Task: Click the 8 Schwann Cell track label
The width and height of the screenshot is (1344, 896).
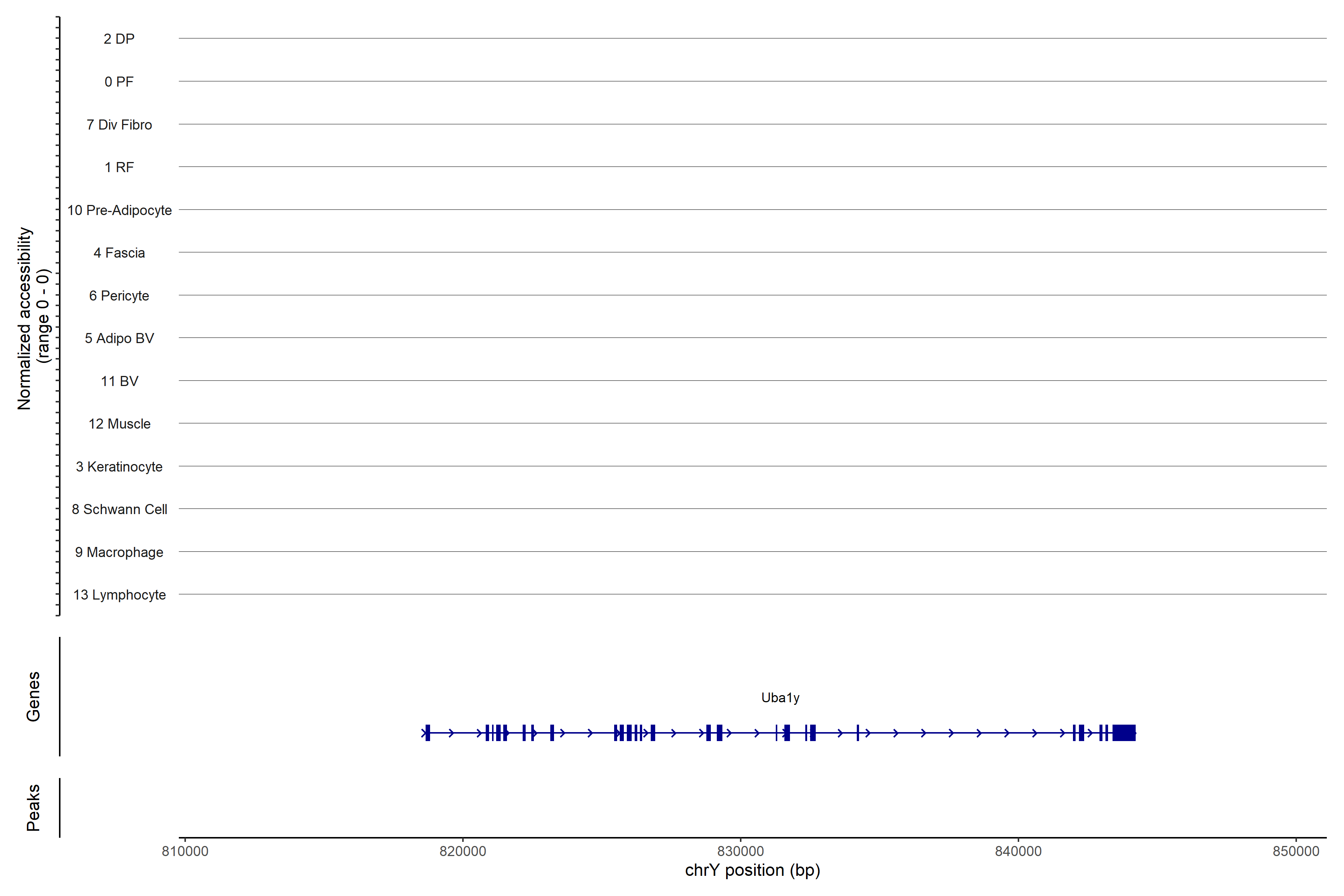Action: click(119, 509)
